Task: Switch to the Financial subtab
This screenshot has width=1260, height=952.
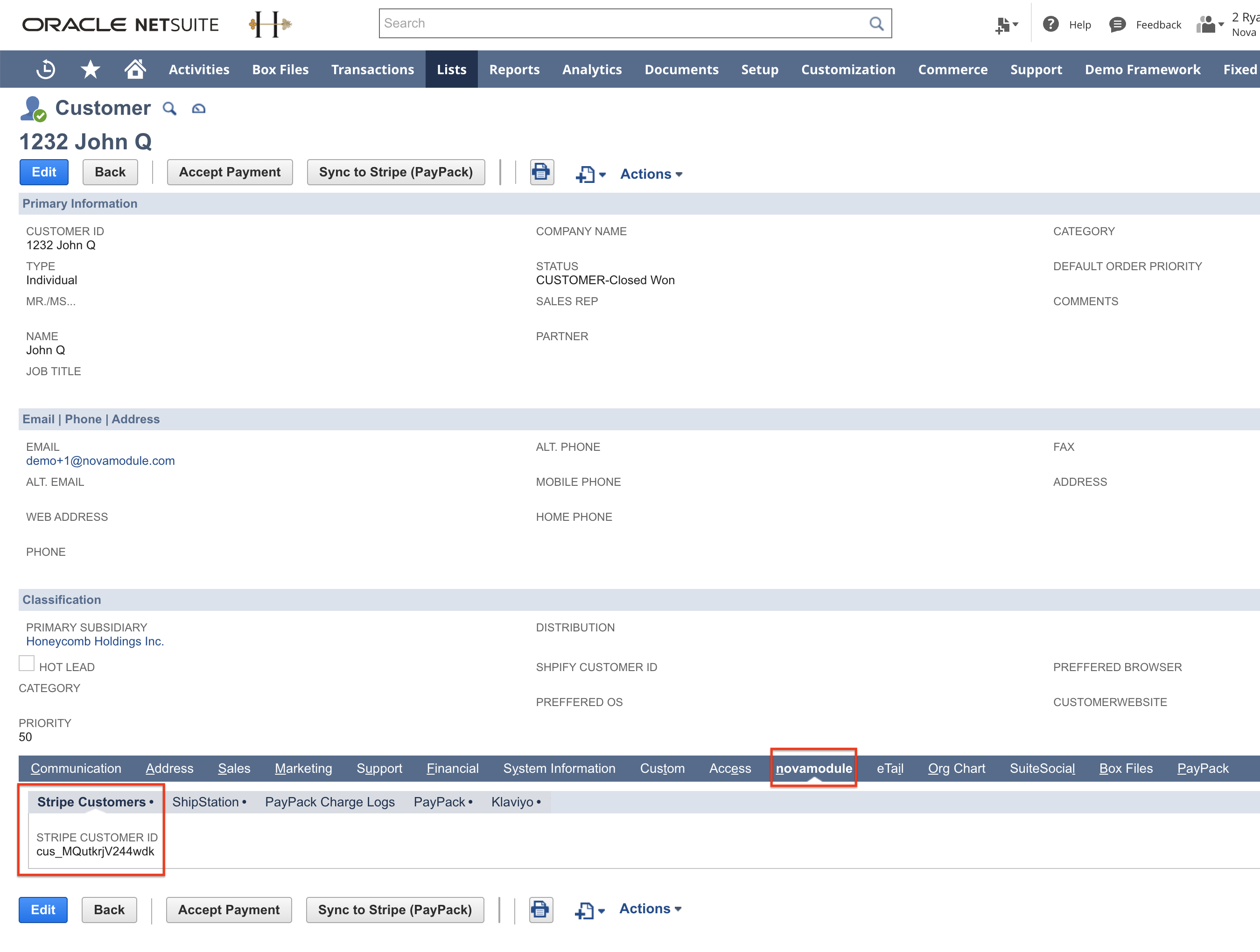Action: tap(452, 769)
